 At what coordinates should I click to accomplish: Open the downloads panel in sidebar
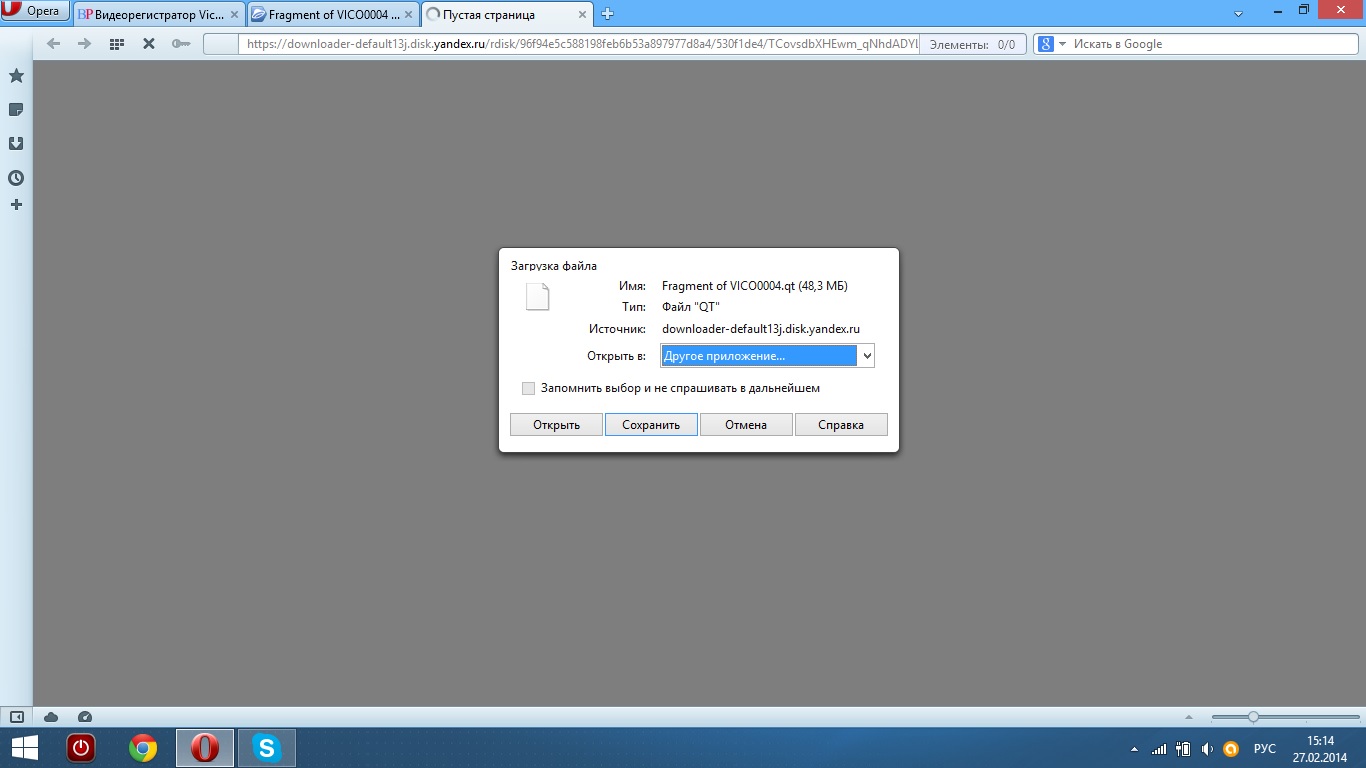pyautogui.click(x=16, y=144)
